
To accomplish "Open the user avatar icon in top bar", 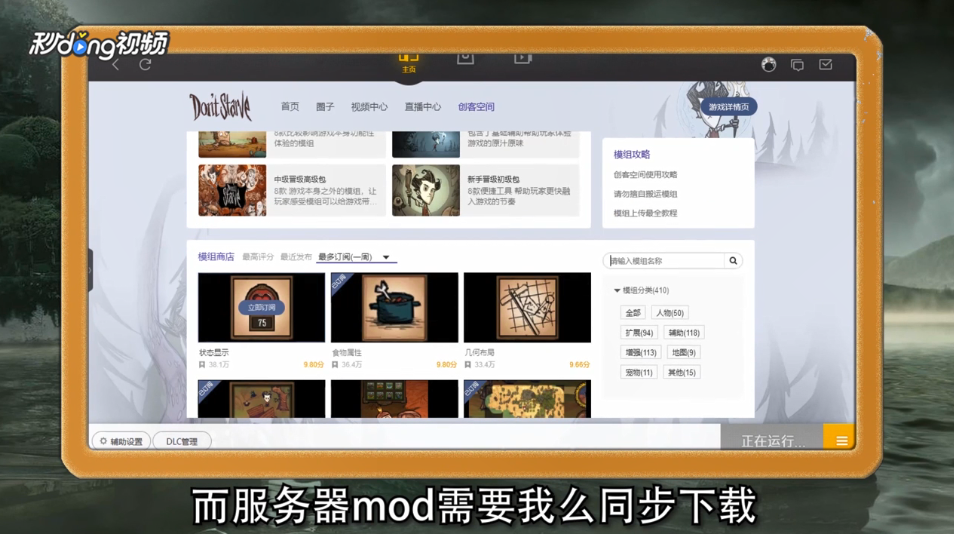I will click(x=769, y=64).
